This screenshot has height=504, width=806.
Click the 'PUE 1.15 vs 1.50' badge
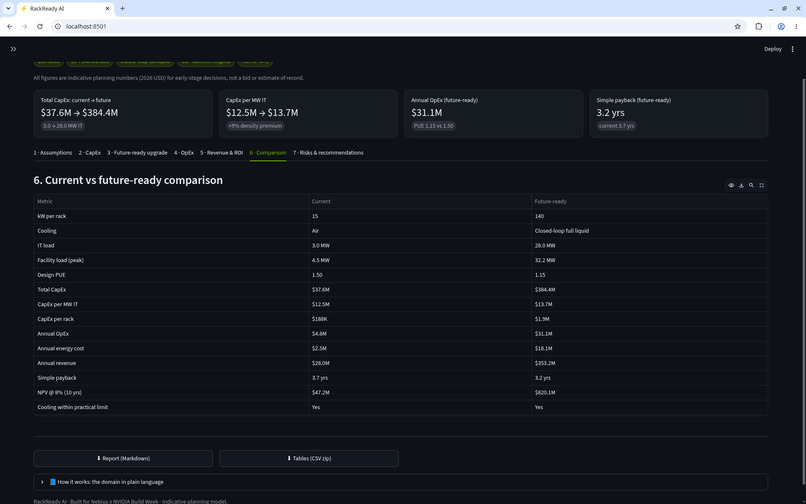pos(433,126)
